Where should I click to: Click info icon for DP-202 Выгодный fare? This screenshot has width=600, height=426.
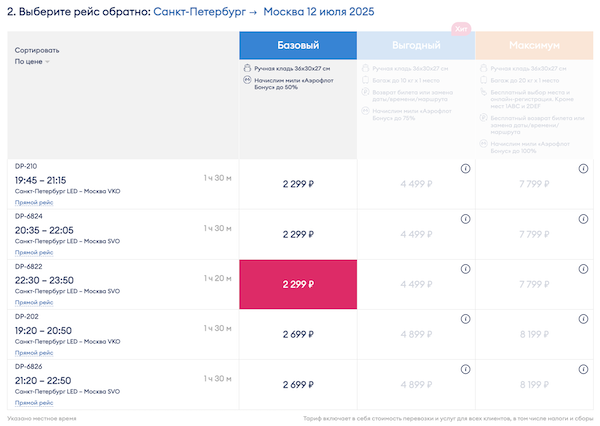point(465,318)
